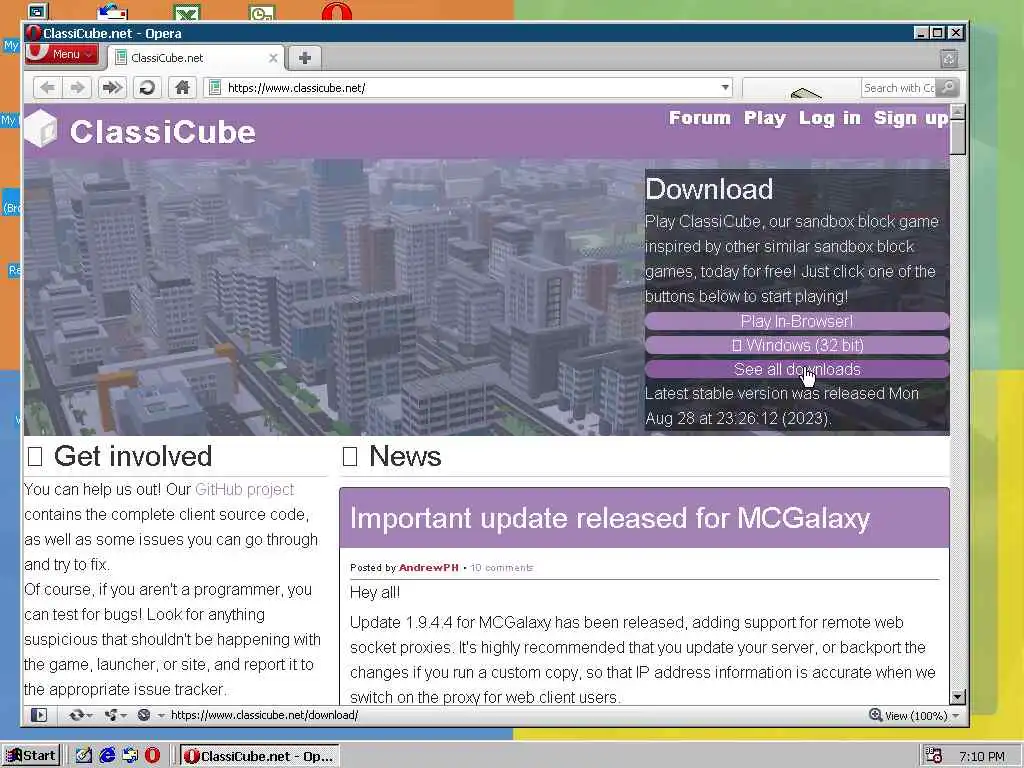Click the search magnifier button

tap(948, 87)
